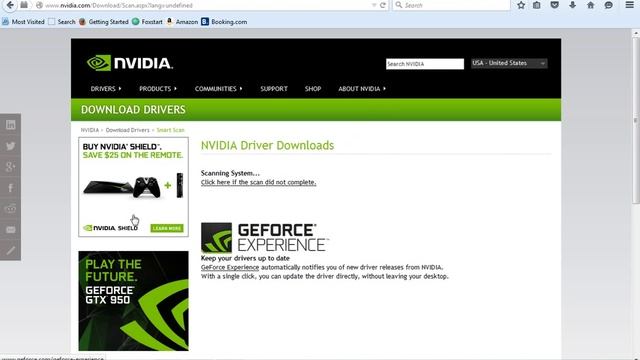Screen dimensions: 640x360
Task: Share the page by email sidebar icon
Action: click(11, 230)
